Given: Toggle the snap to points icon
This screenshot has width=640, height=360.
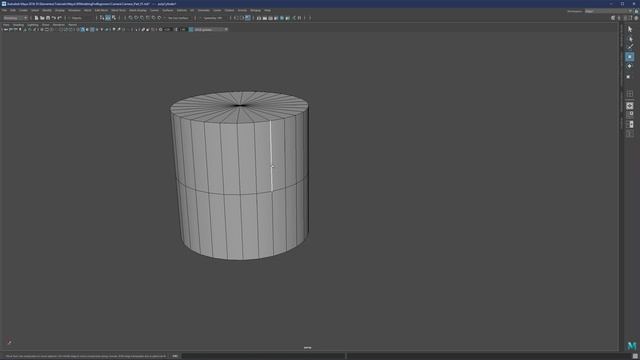Looking at the screenshot, I should click(142, 18).
